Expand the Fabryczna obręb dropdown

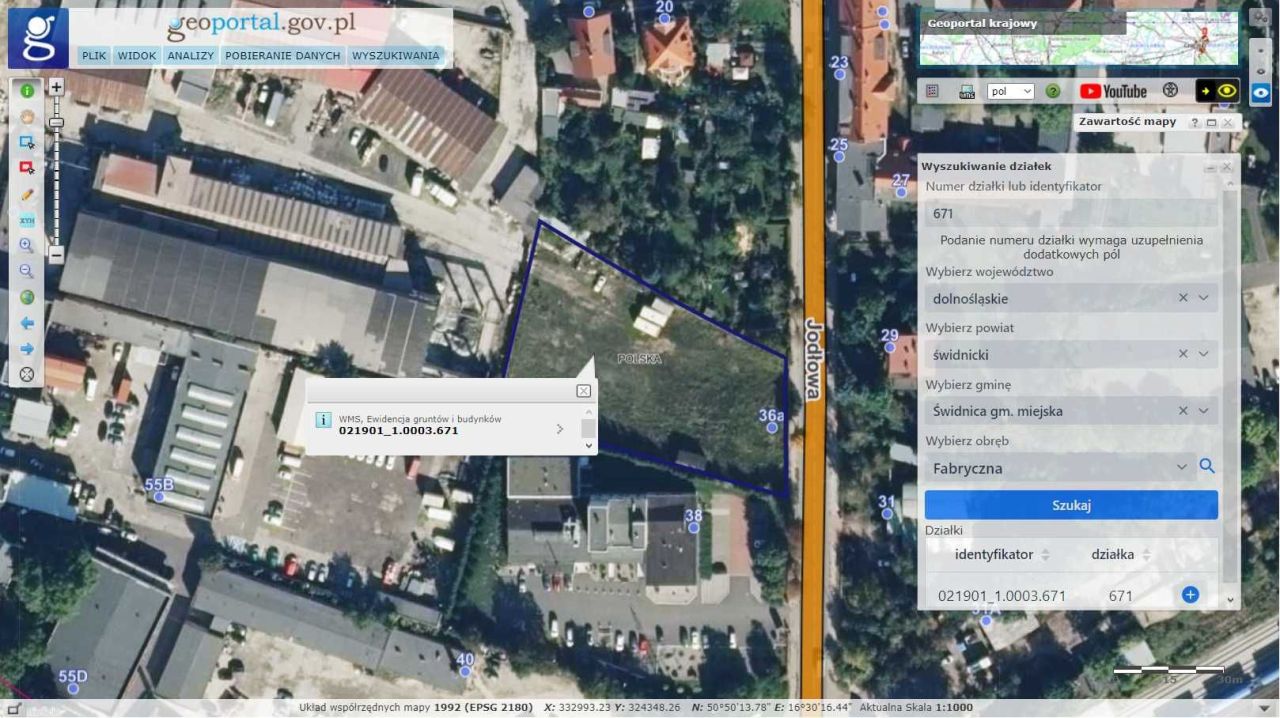click(1181, 467)
